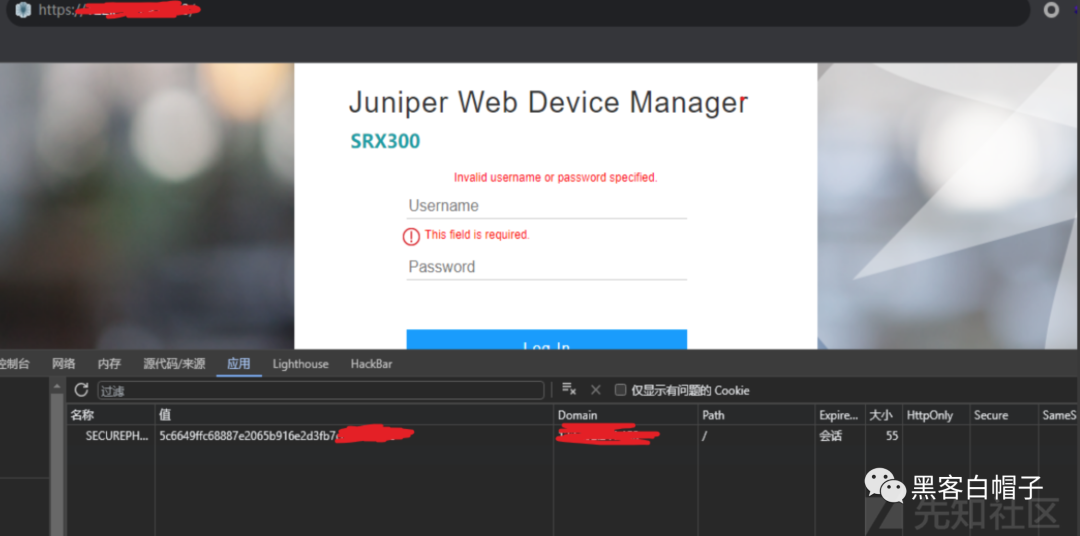Focus the Password input field
1080x536 pixels.
pyautogui.click(x=546, y=267)
